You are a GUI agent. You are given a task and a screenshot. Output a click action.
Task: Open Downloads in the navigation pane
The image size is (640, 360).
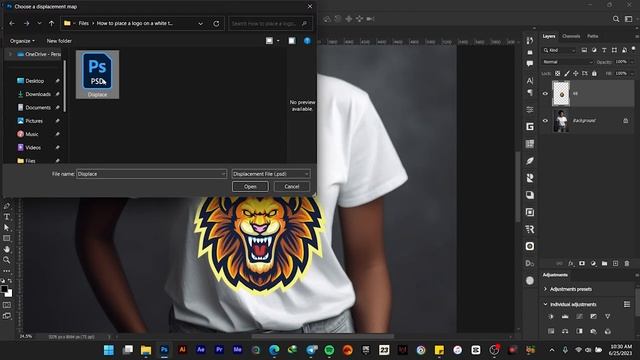[x=38, y=94]
